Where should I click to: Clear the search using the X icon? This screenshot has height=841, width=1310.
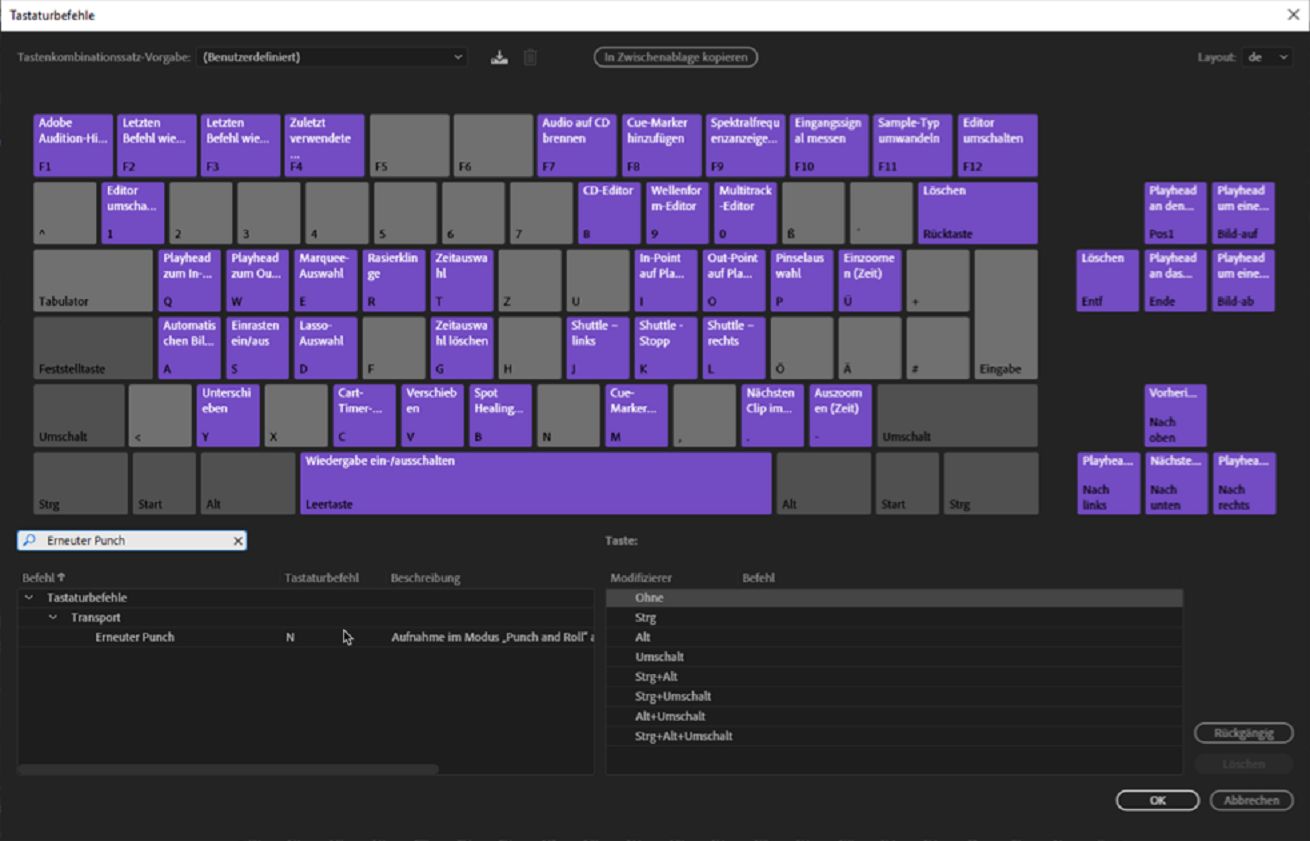(x=238, y=540)
